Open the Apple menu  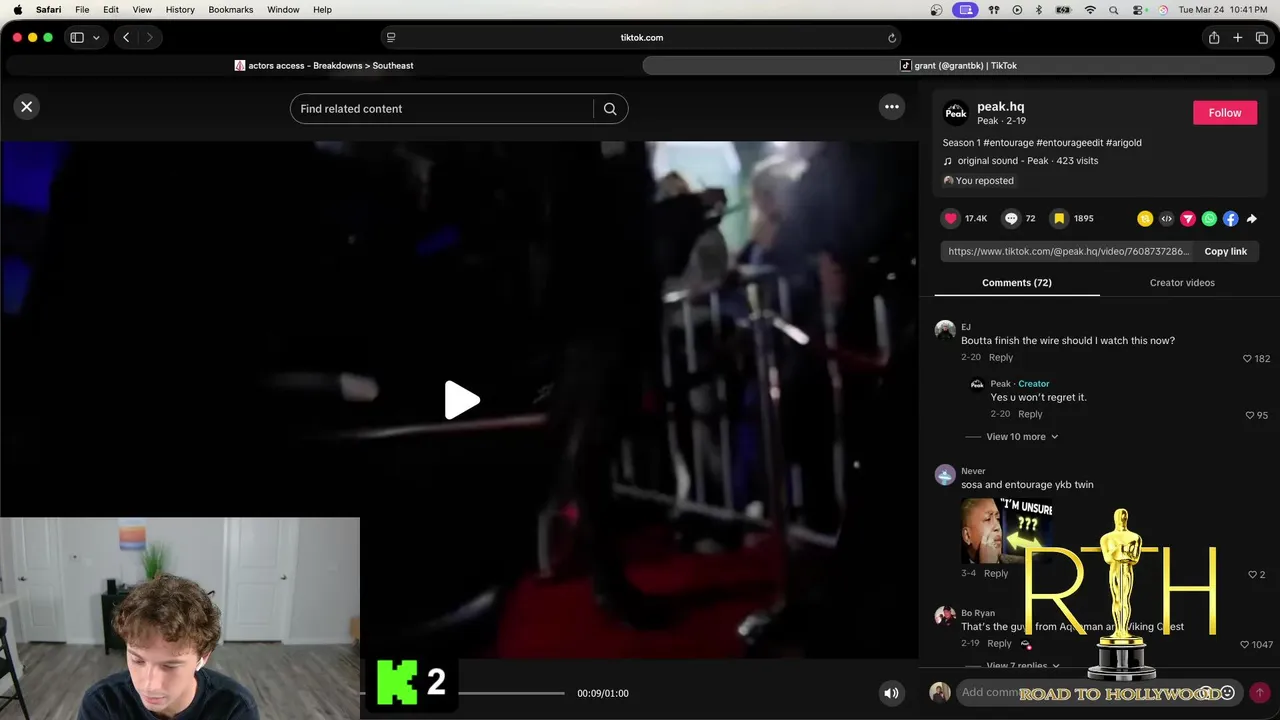(x=17, y=10)
